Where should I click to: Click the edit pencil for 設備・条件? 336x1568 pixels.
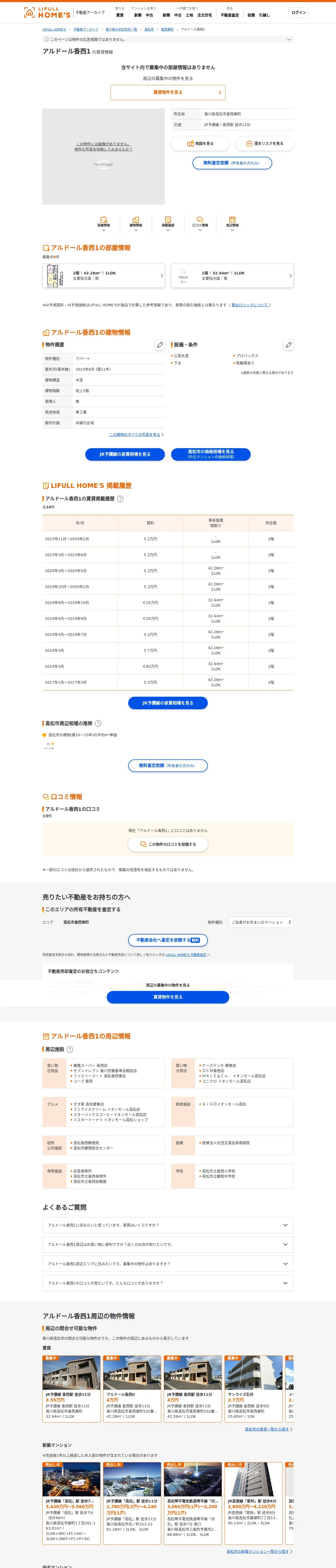click(288, 345)
